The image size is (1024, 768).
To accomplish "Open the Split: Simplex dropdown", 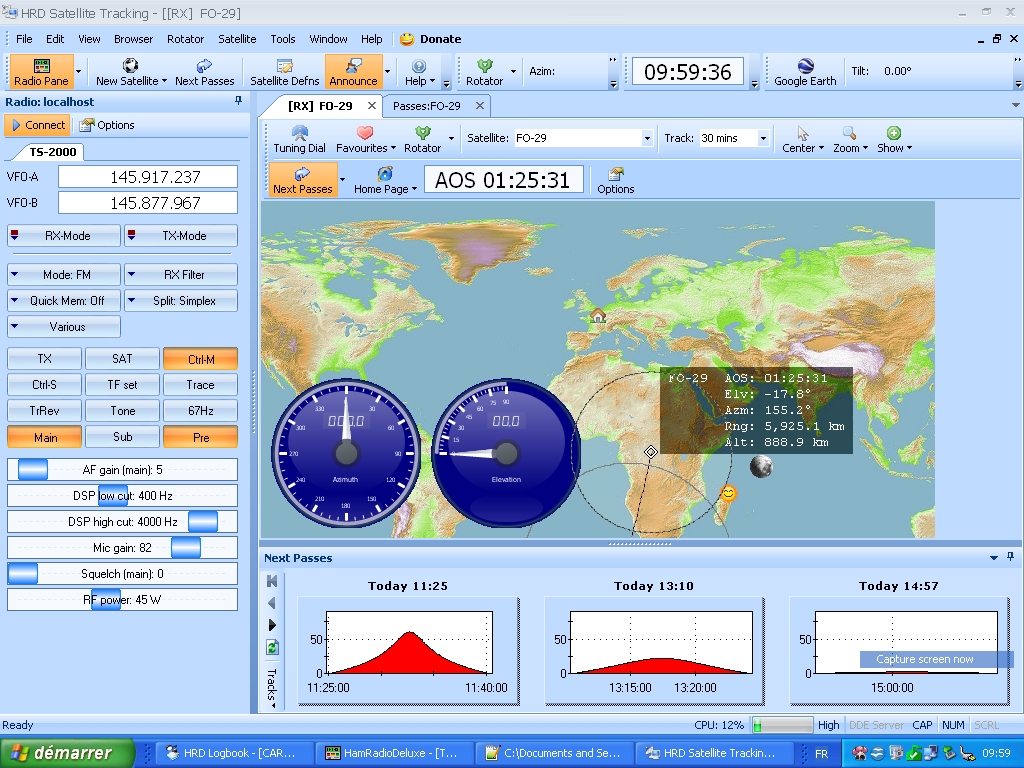I will pos(181,301).
